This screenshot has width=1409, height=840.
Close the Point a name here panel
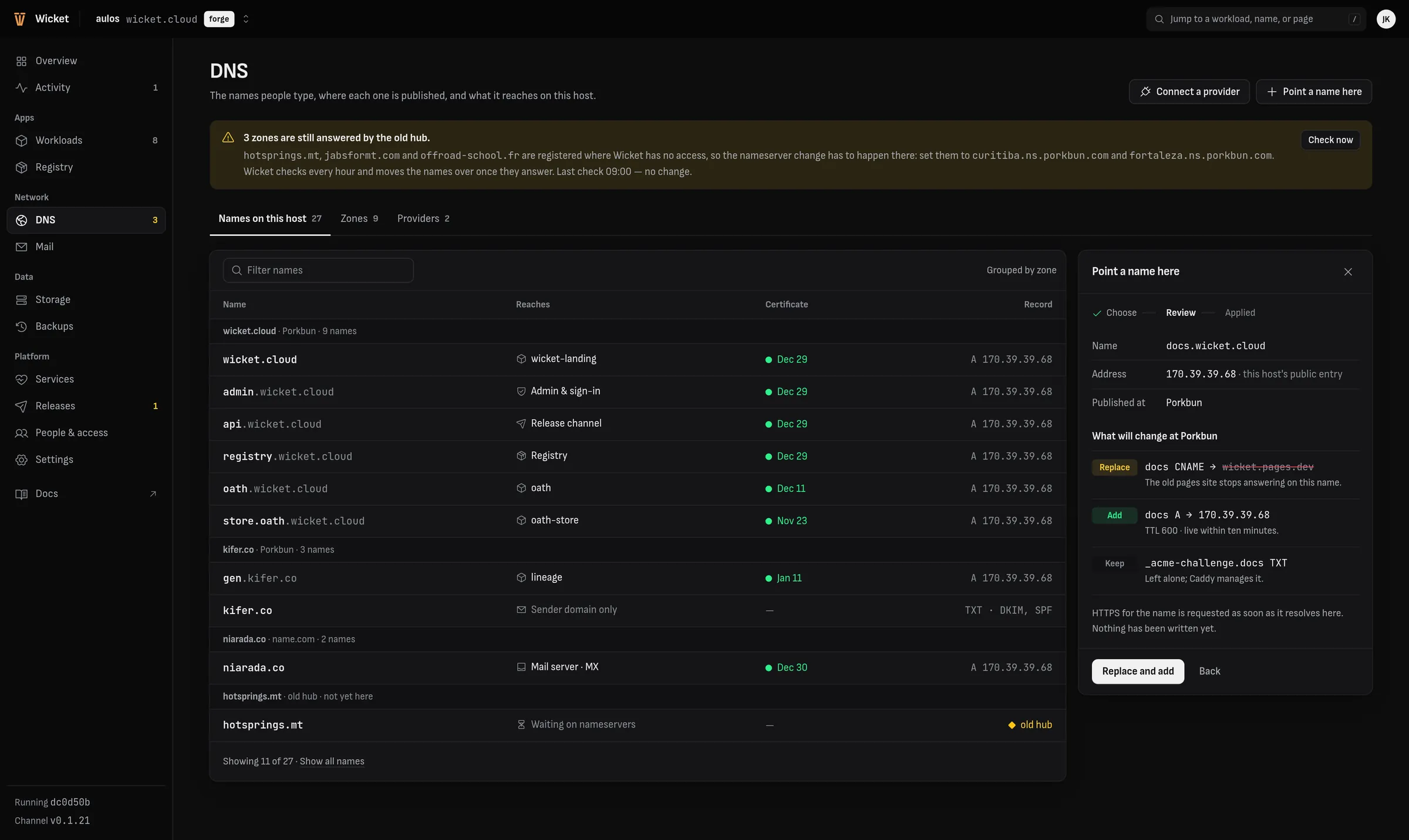tap(1348, 272)
